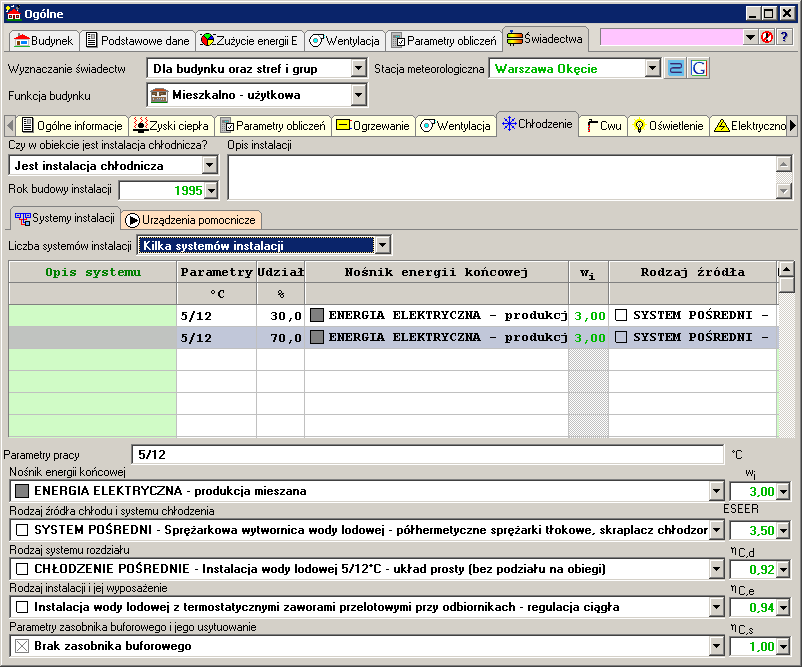This screenshot has width=802, height=667.
Task: Expand the Wyznaczanie świadectw dropdown
Action: 359,68
